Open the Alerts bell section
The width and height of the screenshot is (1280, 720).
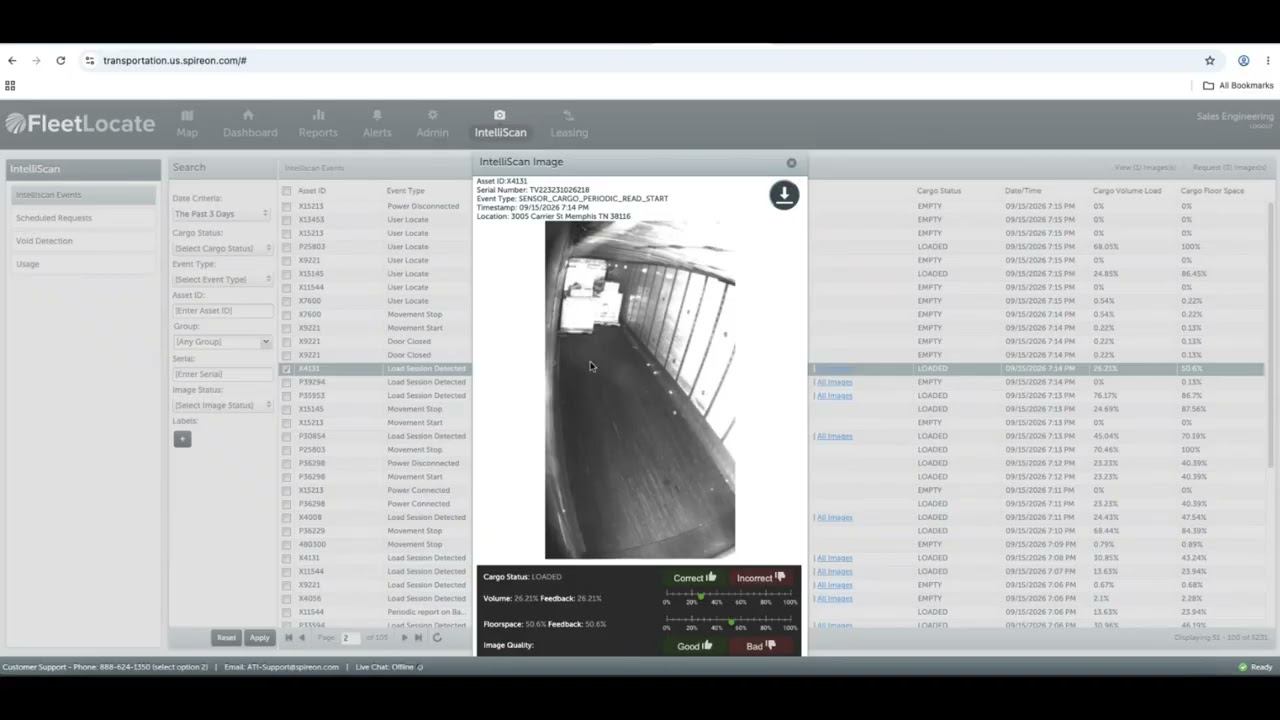pos(377,123)
